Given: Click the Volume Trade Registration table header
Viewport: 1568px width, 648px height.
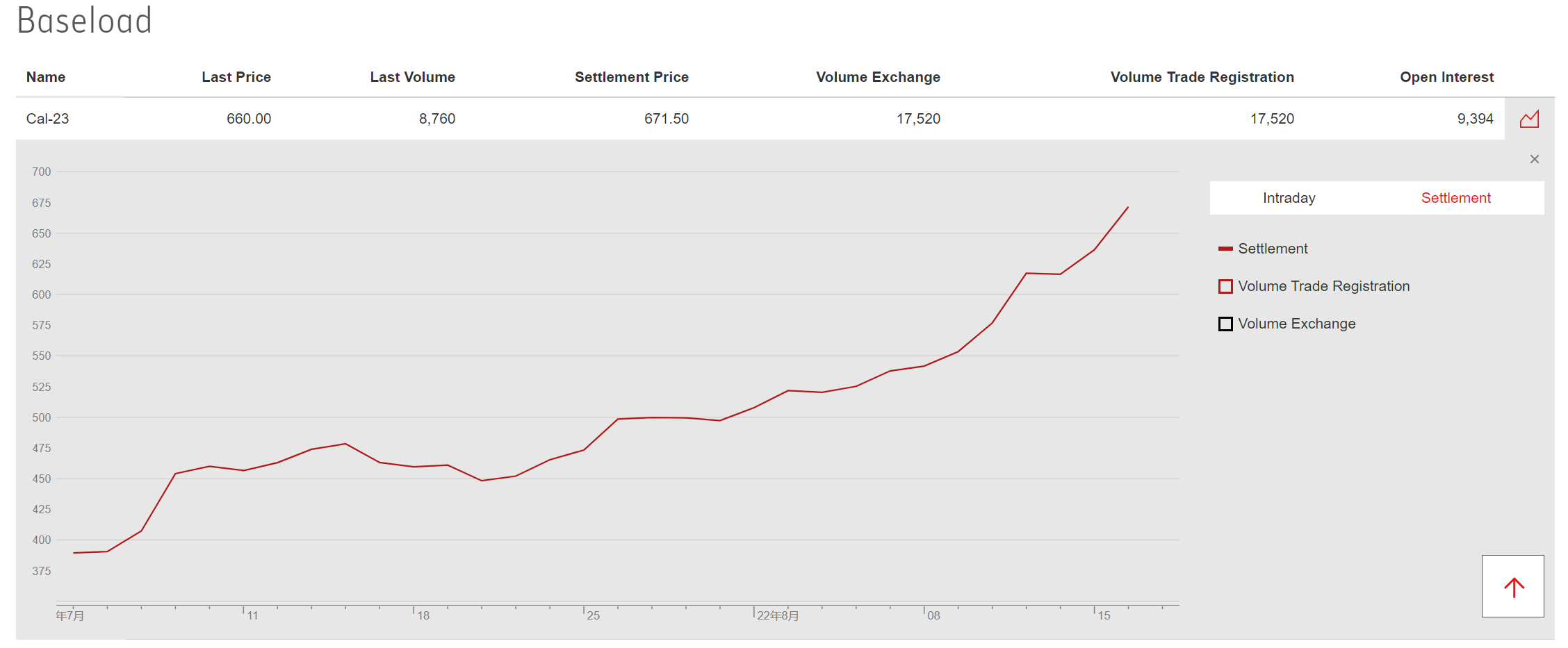Looking at the screenshot, I should pos(1202,77).
